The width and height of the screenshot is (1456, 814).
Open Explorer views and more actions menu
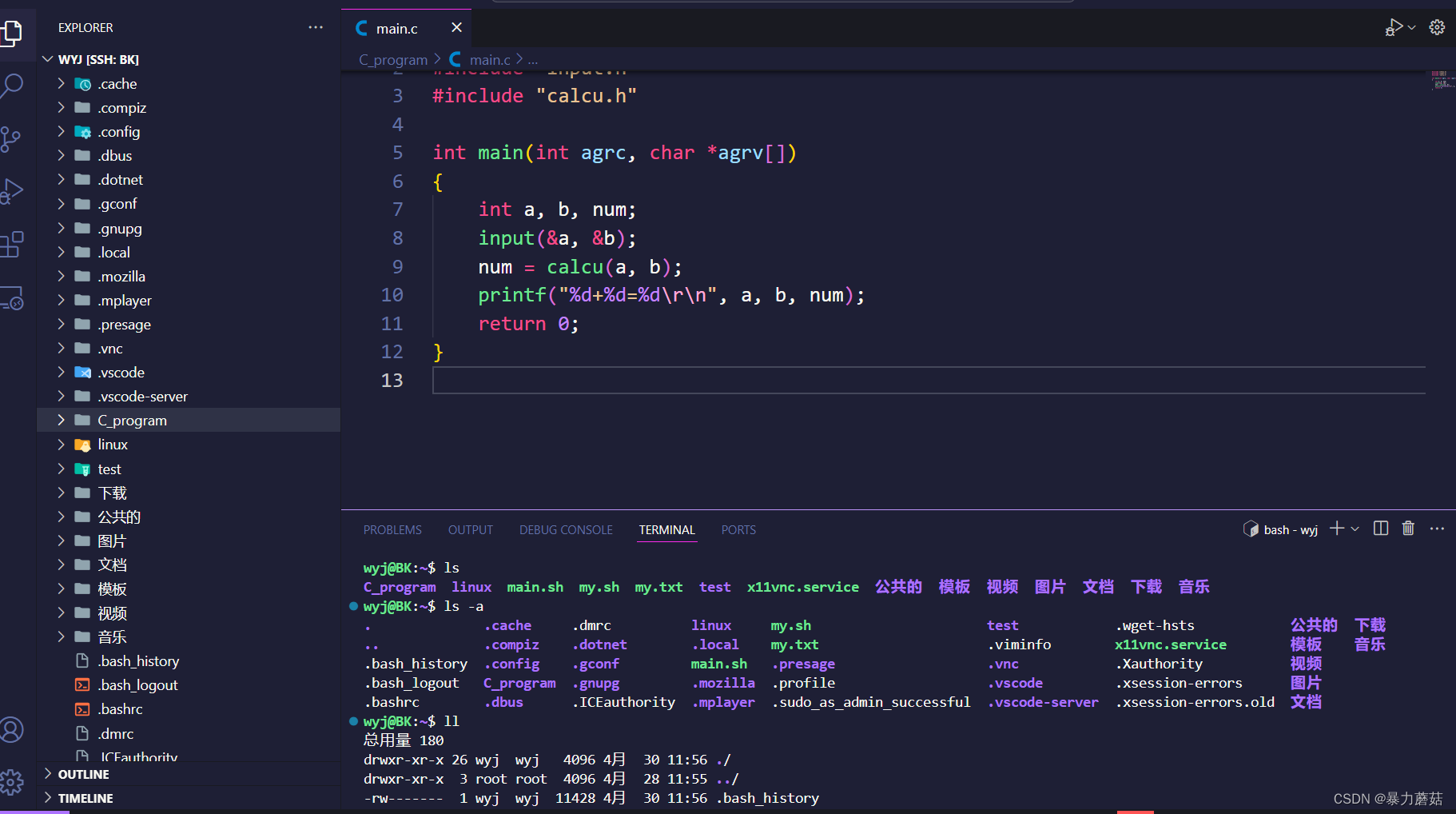[316, 27]
